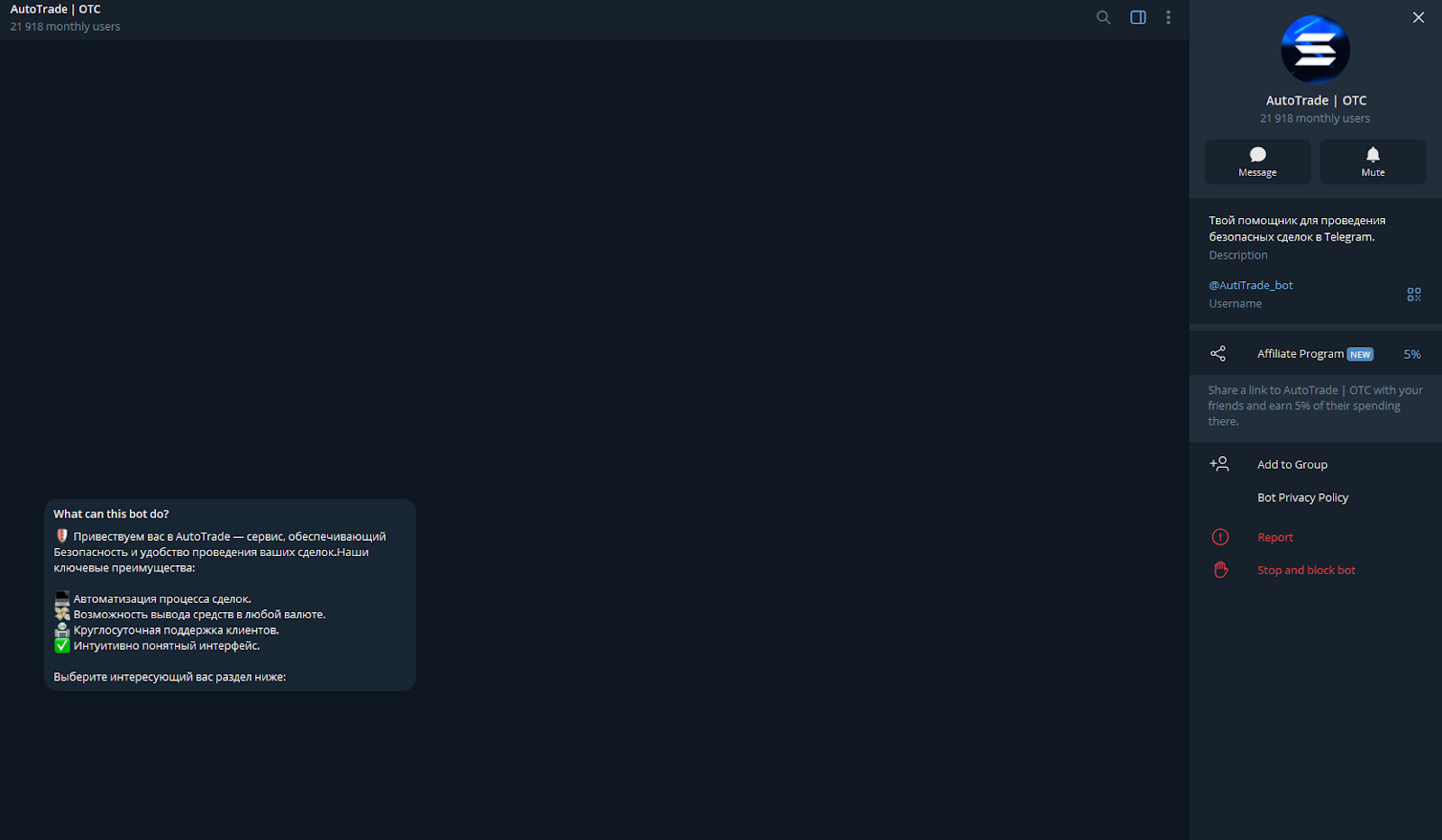
Task: Open the Bot Privacy Policy
Action: coord(1302,498)
